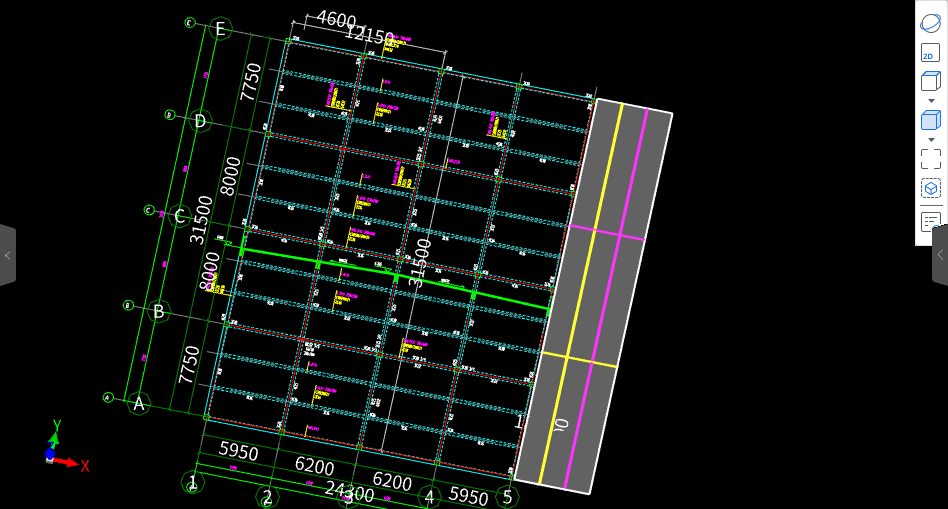The image size is (948, 509).
Task: Click the XYZ coordinate axis indicator
Action: pyautogui.click(x=65, y=445)
